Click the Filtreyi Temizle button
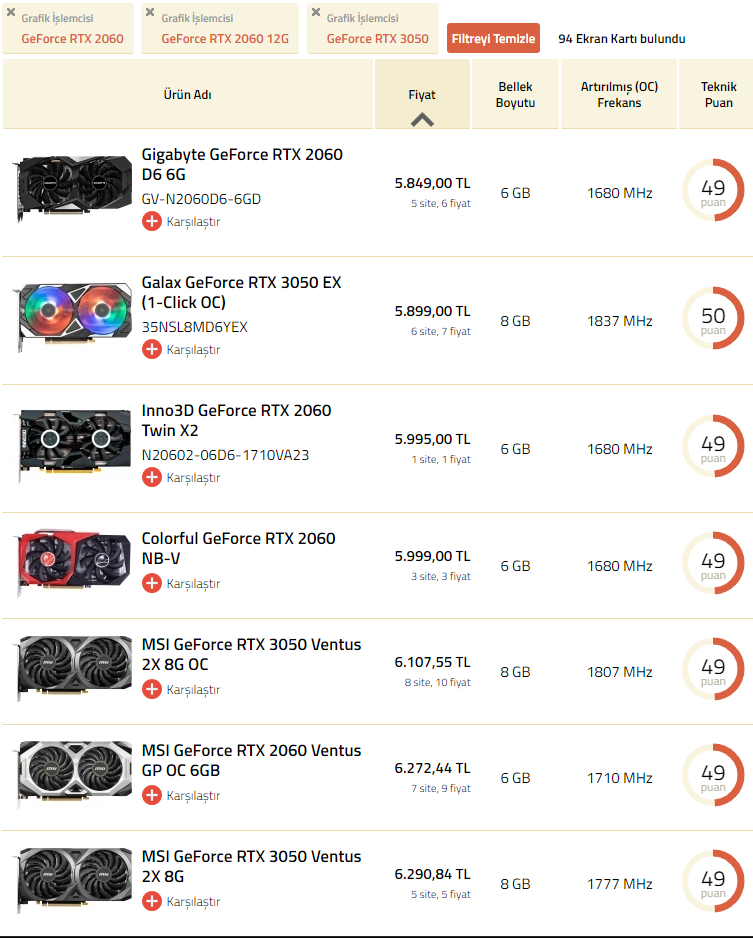753x938 pixels. pos(493,39)
